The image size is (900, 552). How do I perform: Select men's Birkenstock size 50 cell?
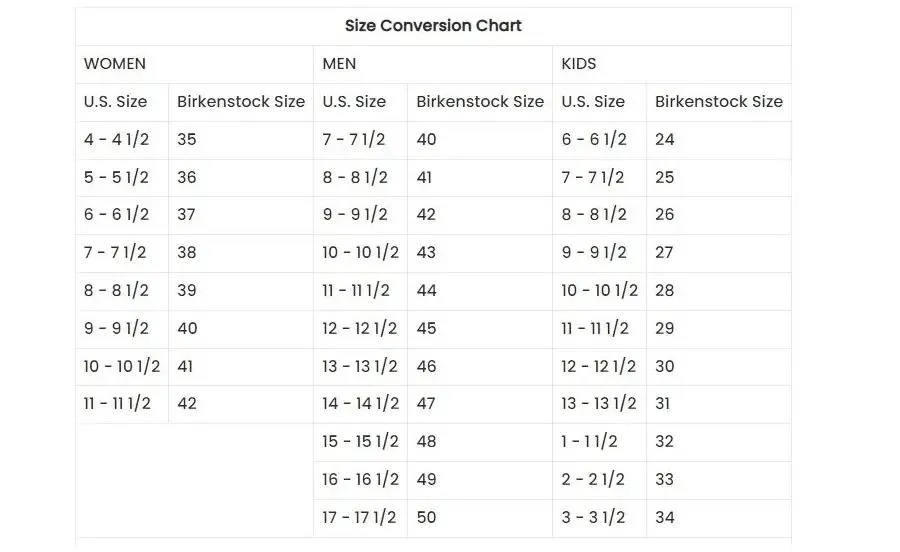coord(427,518)
